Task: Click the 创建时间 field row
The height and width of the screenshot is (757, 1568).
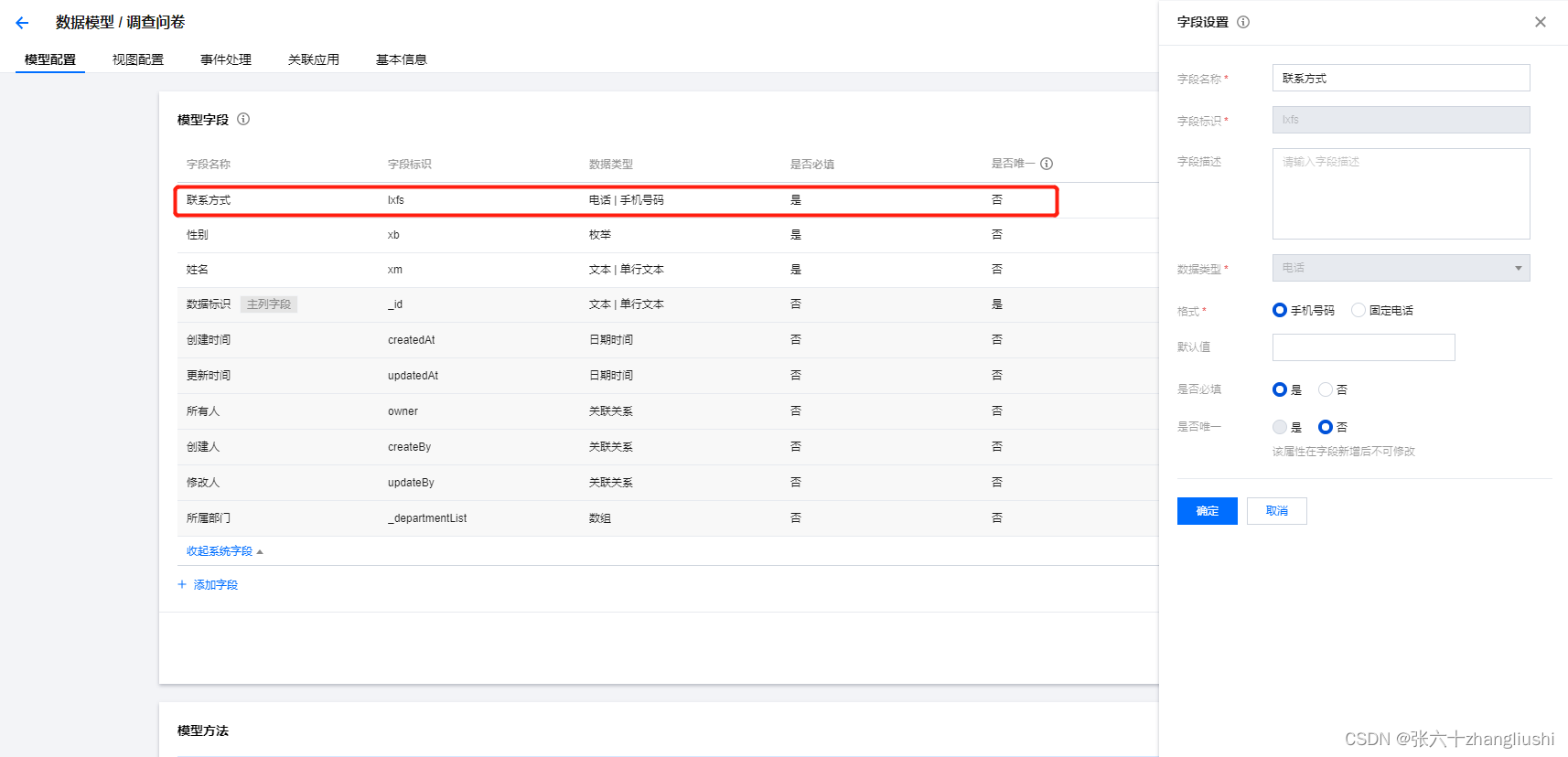Action: [667, 340]
